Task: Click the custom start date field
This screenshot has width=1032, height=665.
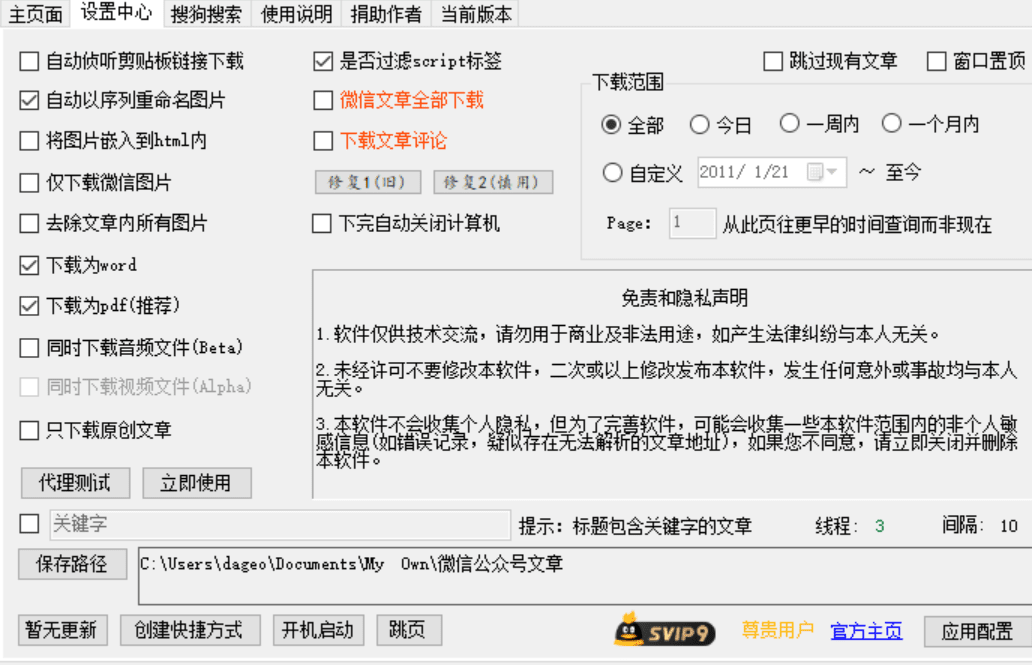Action: pos(771,173)
